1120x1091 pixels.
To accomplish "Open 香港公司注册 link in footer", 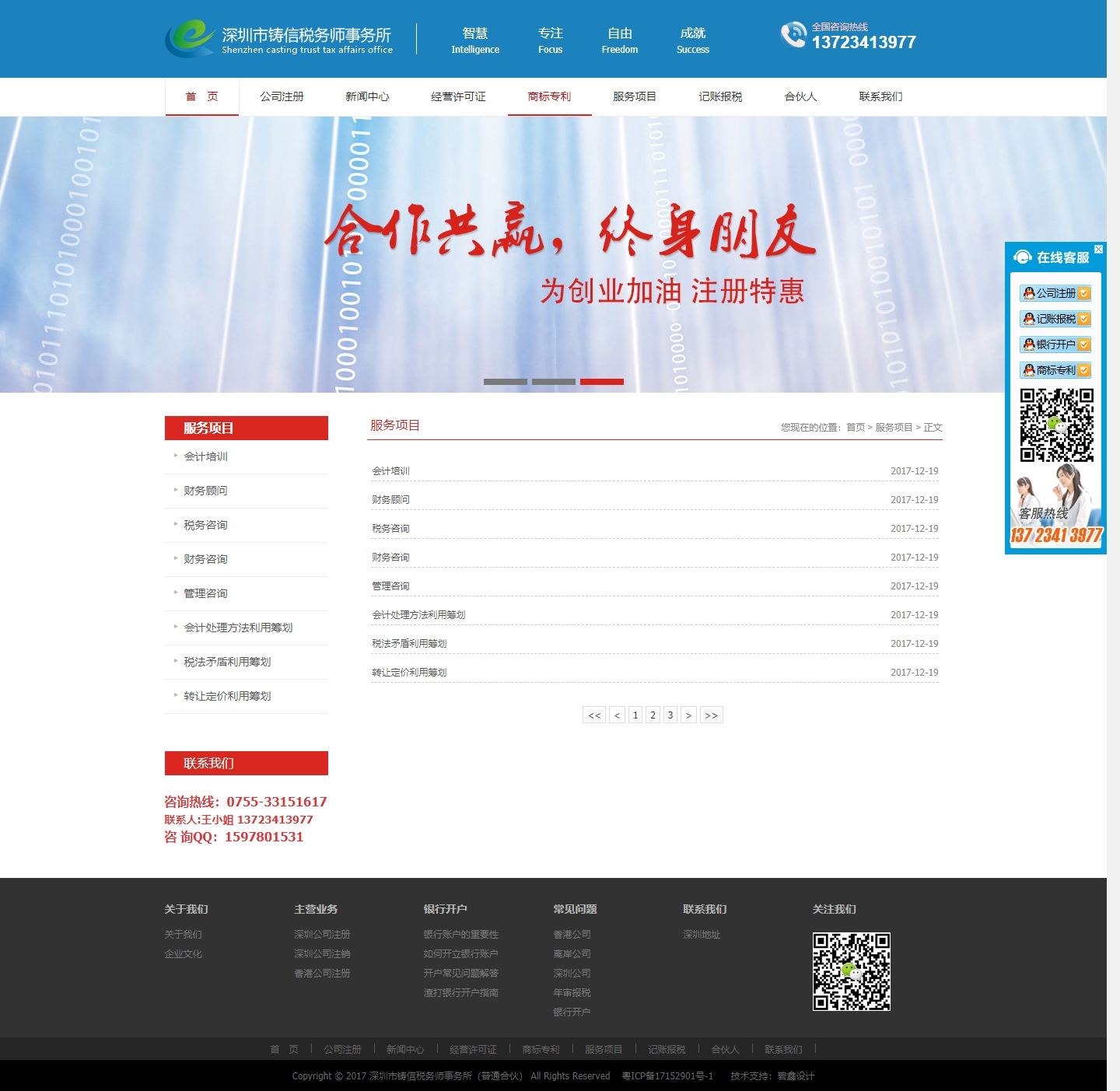I will pyautogui.click(x=322, y=973).
